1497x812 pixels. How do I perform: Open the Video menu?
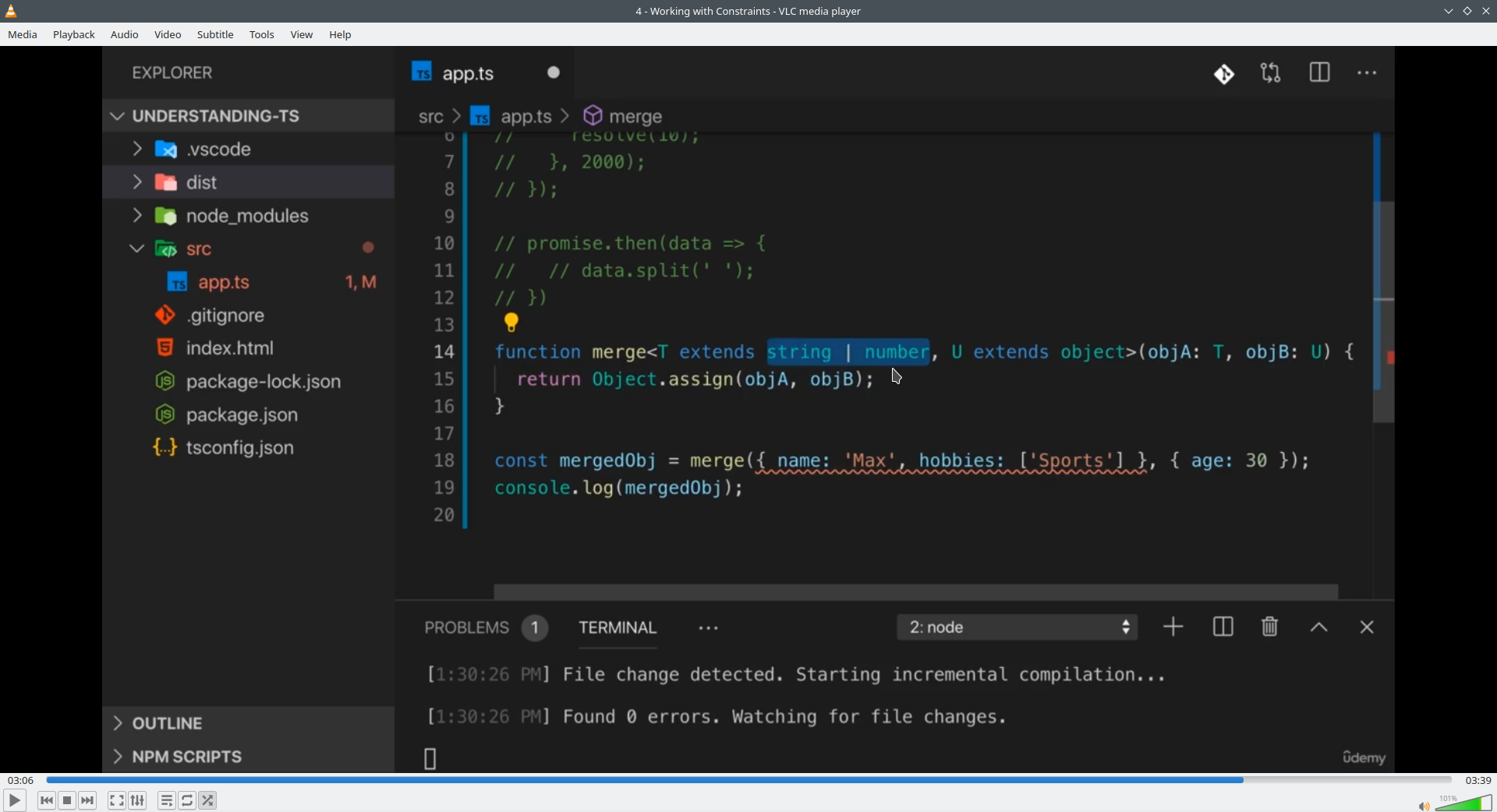(168, 35)
